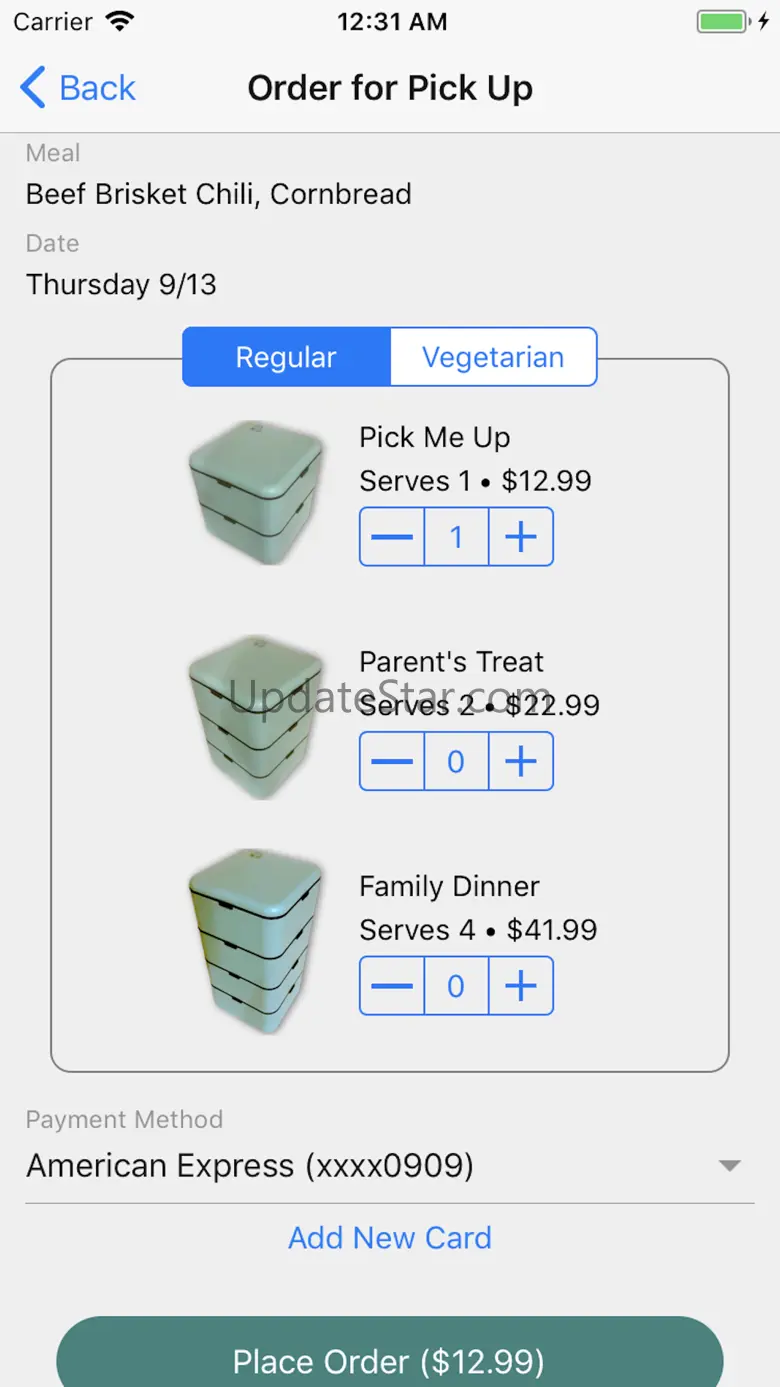Select the Regular meal tab
Viewport: 780px width, 1387px height.
click(x=286, y=357)
